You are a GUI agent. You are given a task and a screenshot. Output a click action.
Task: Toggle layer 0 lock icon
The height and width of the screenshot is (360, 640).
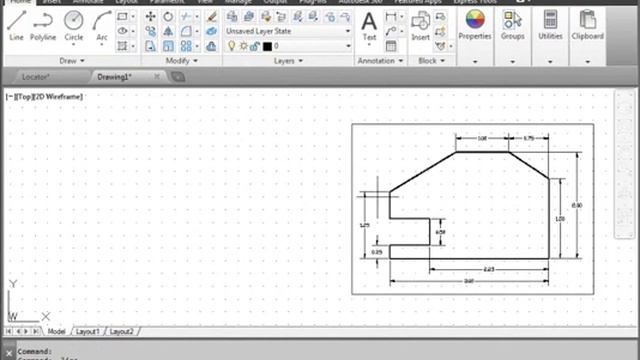point(255,46)
